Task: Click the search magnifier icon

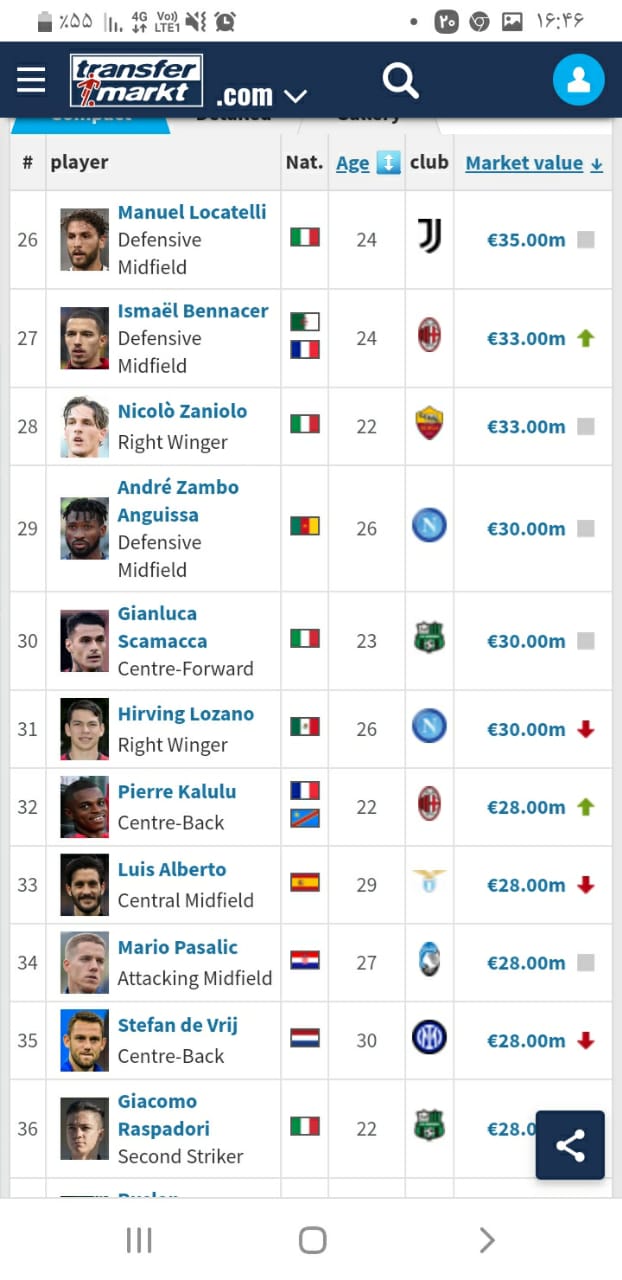Action: coord(400,80)
